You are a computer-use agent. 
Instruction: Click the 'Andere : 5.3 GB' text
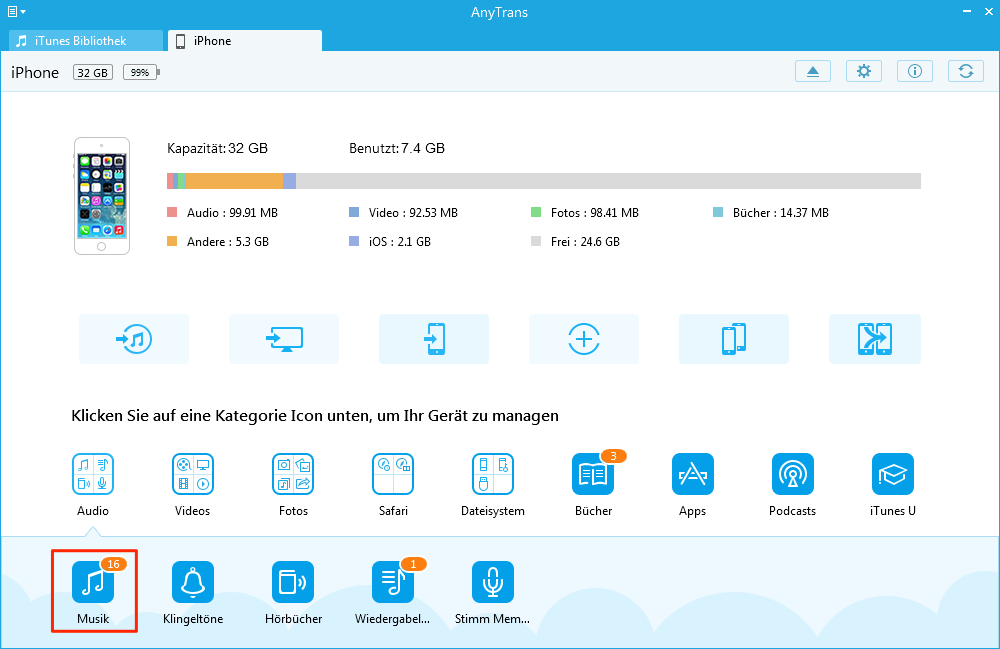click(x=228, y=242)
